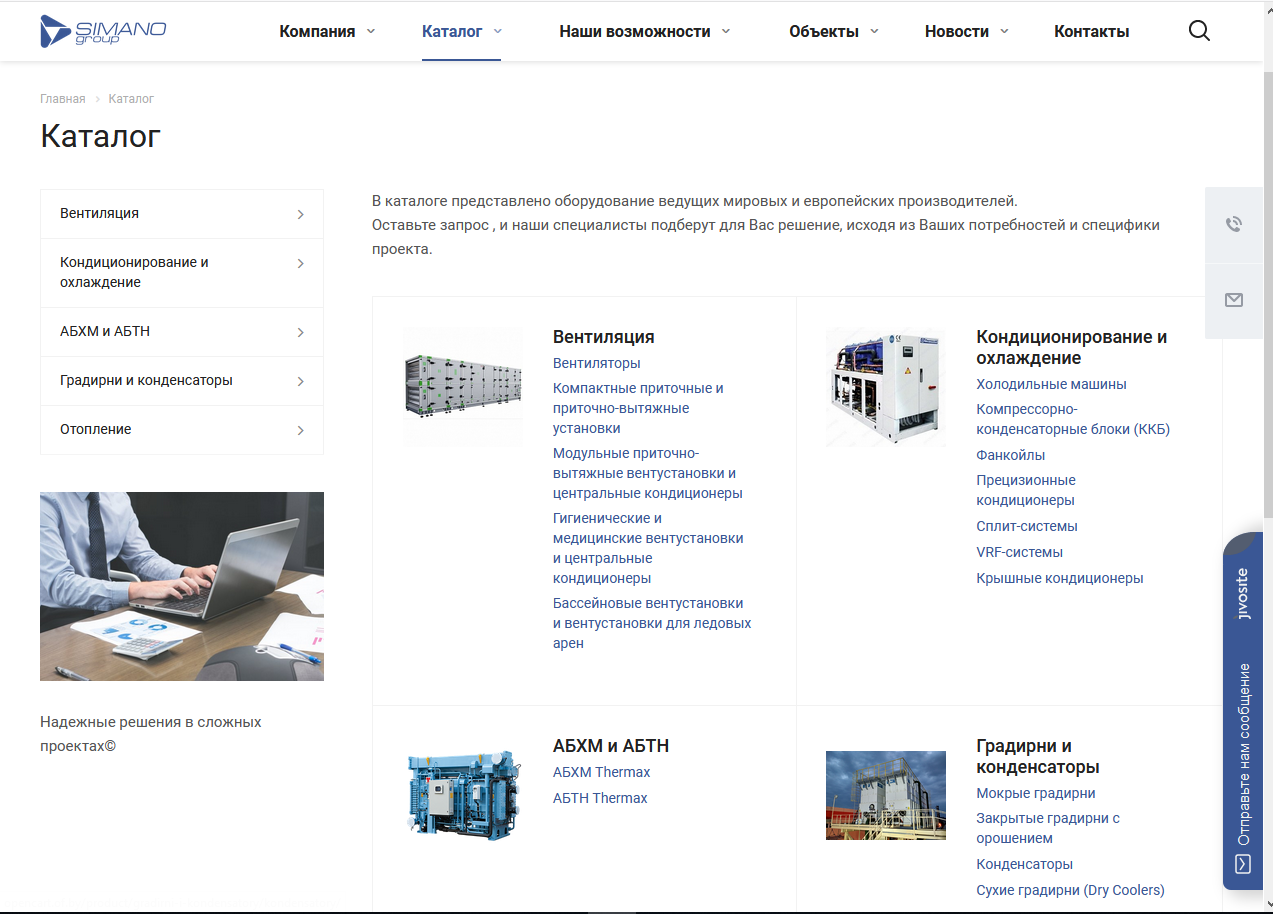The image size is (1273, 914).
Task: Go to the Контакты page
Action: click(1091, 31)
